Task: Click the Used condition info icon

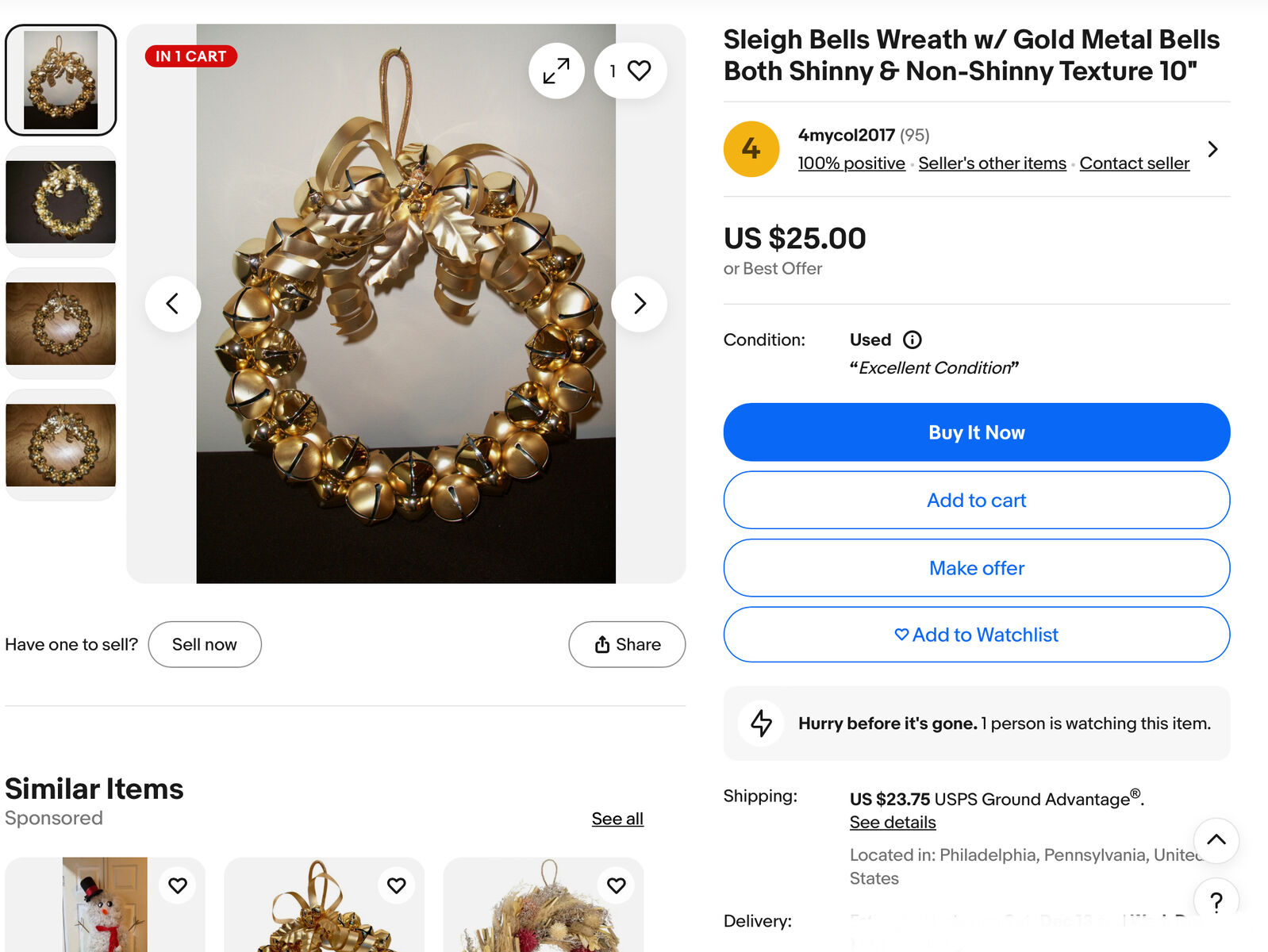Action: [x=913, y=340]
